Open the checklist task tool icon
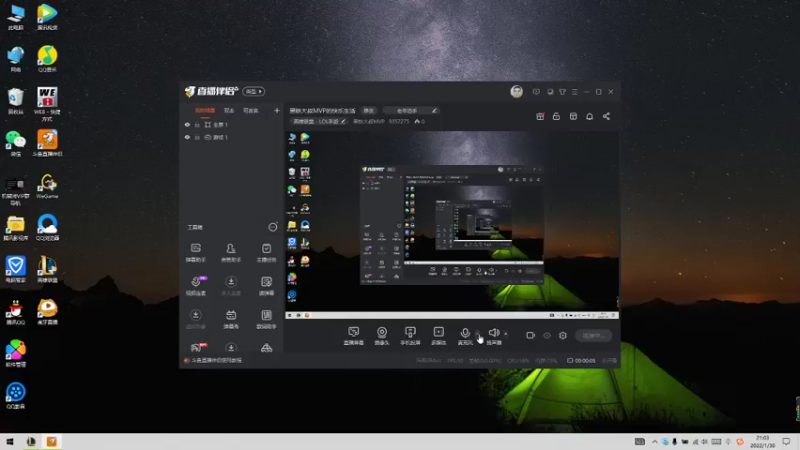The width and height of the screenshot is (800, 450). click(266, 253)
